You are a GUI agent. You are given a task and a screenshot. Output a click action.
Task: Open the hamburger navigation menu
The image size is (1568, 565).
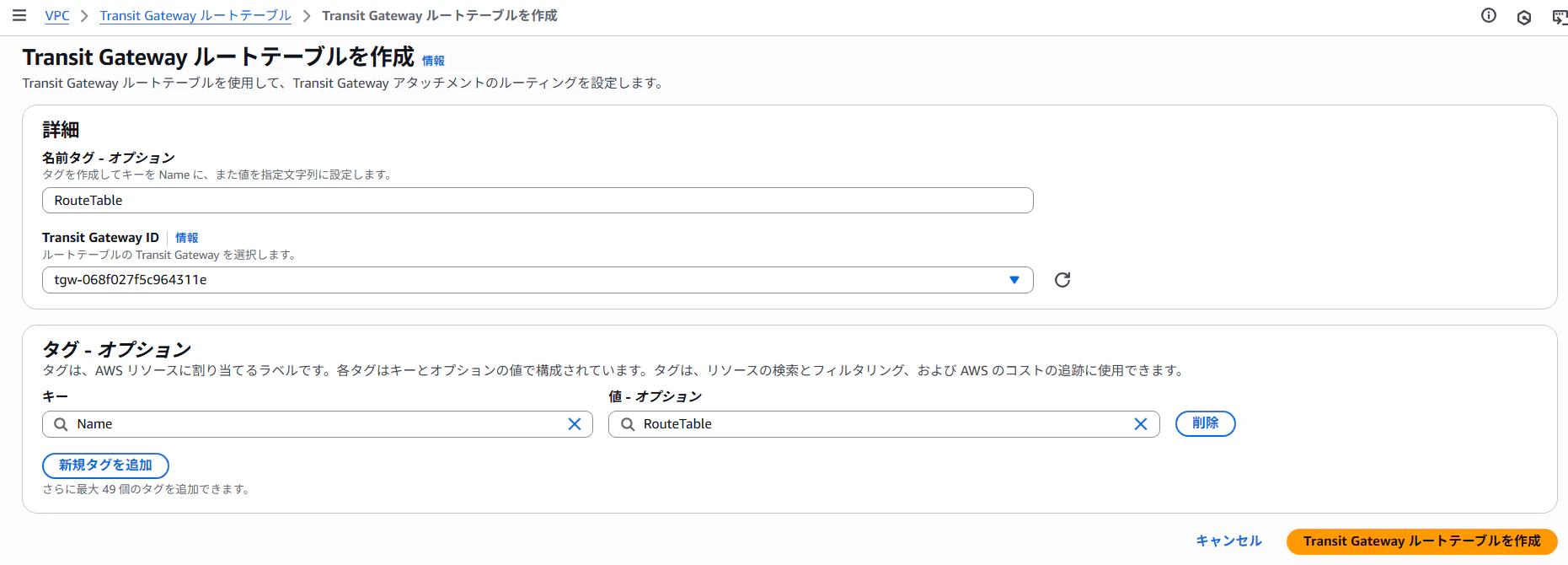tap(19, 16)
